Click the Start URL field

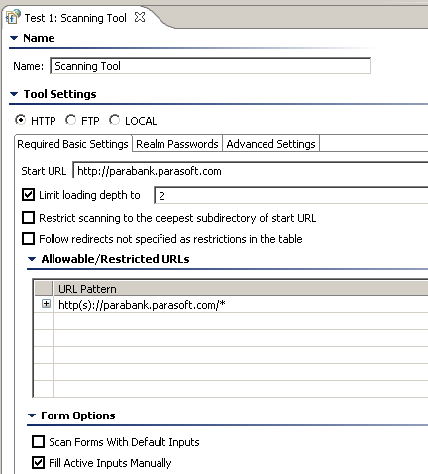point(250,171)
